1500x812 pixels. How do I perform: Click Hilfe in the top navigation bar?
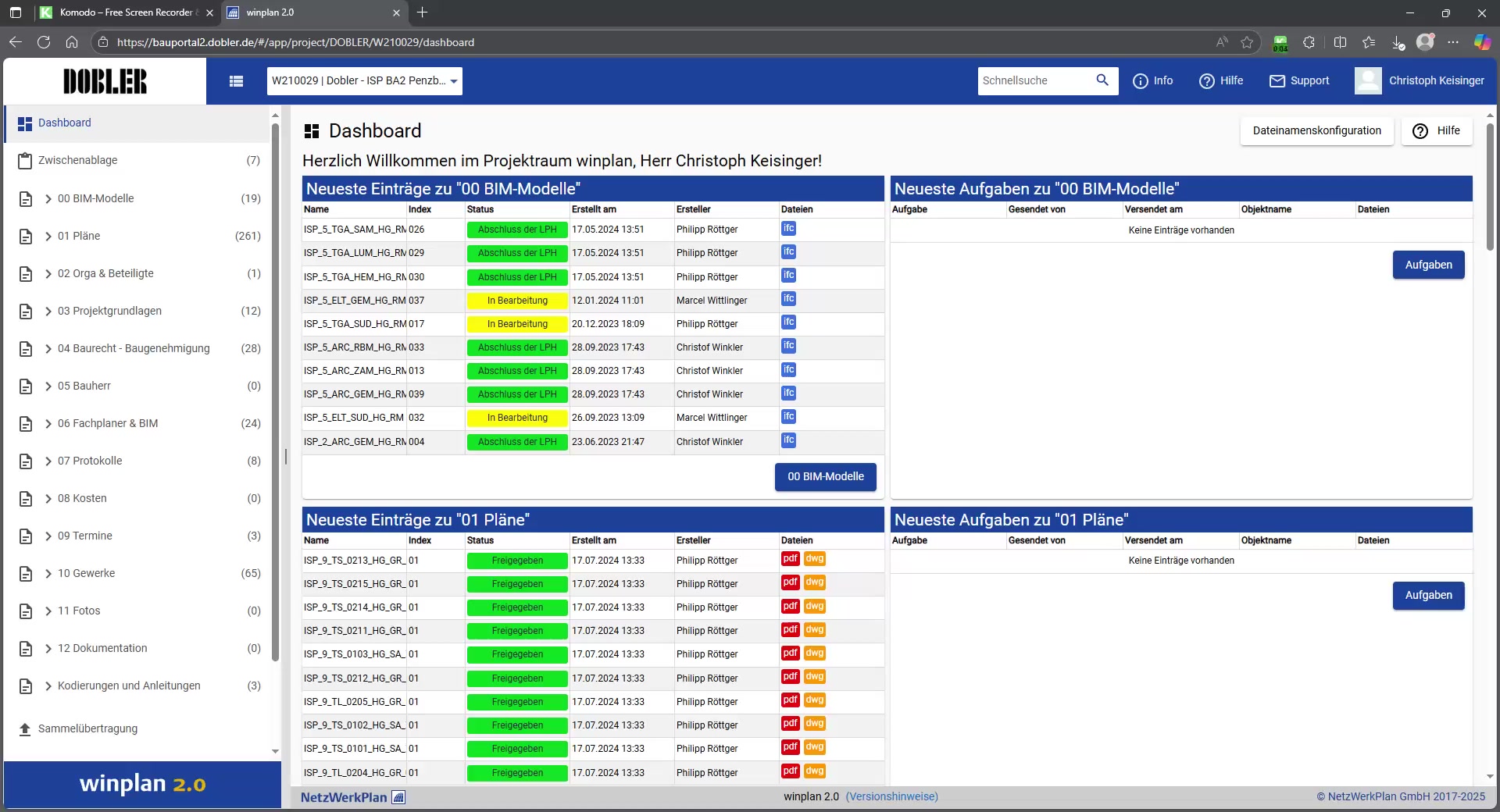(x=1221, y=81)
